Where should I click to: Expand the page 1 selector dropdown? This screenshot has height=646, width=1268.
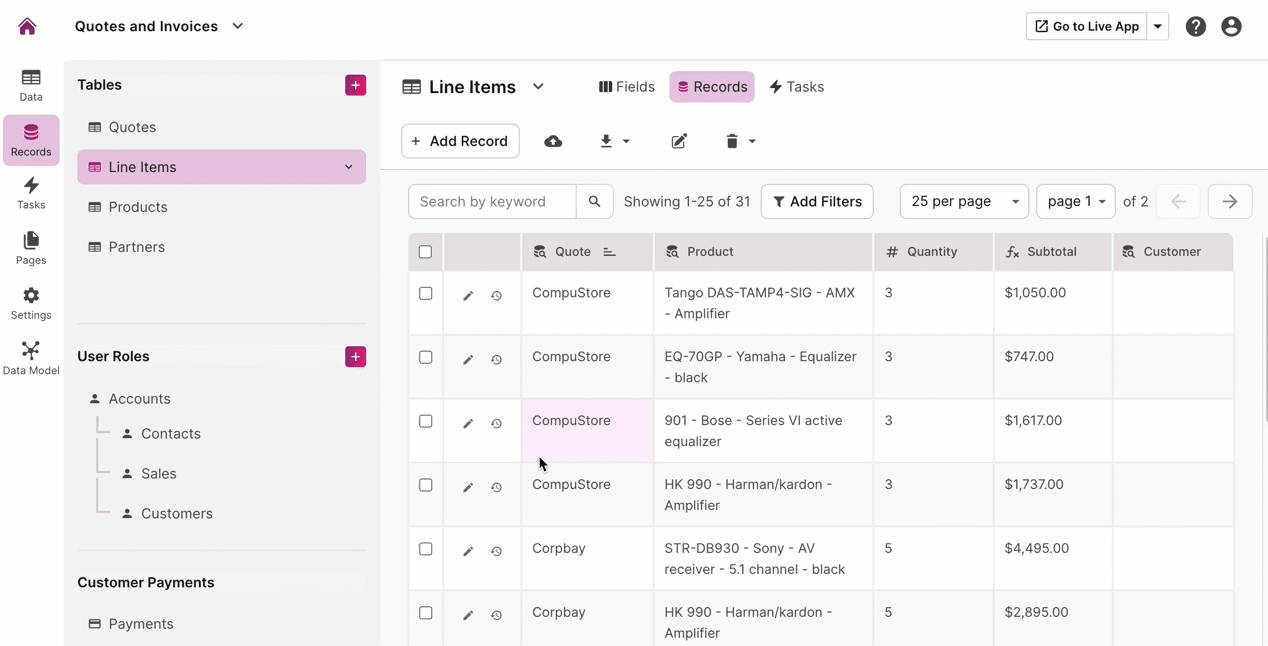[1075, 202]
